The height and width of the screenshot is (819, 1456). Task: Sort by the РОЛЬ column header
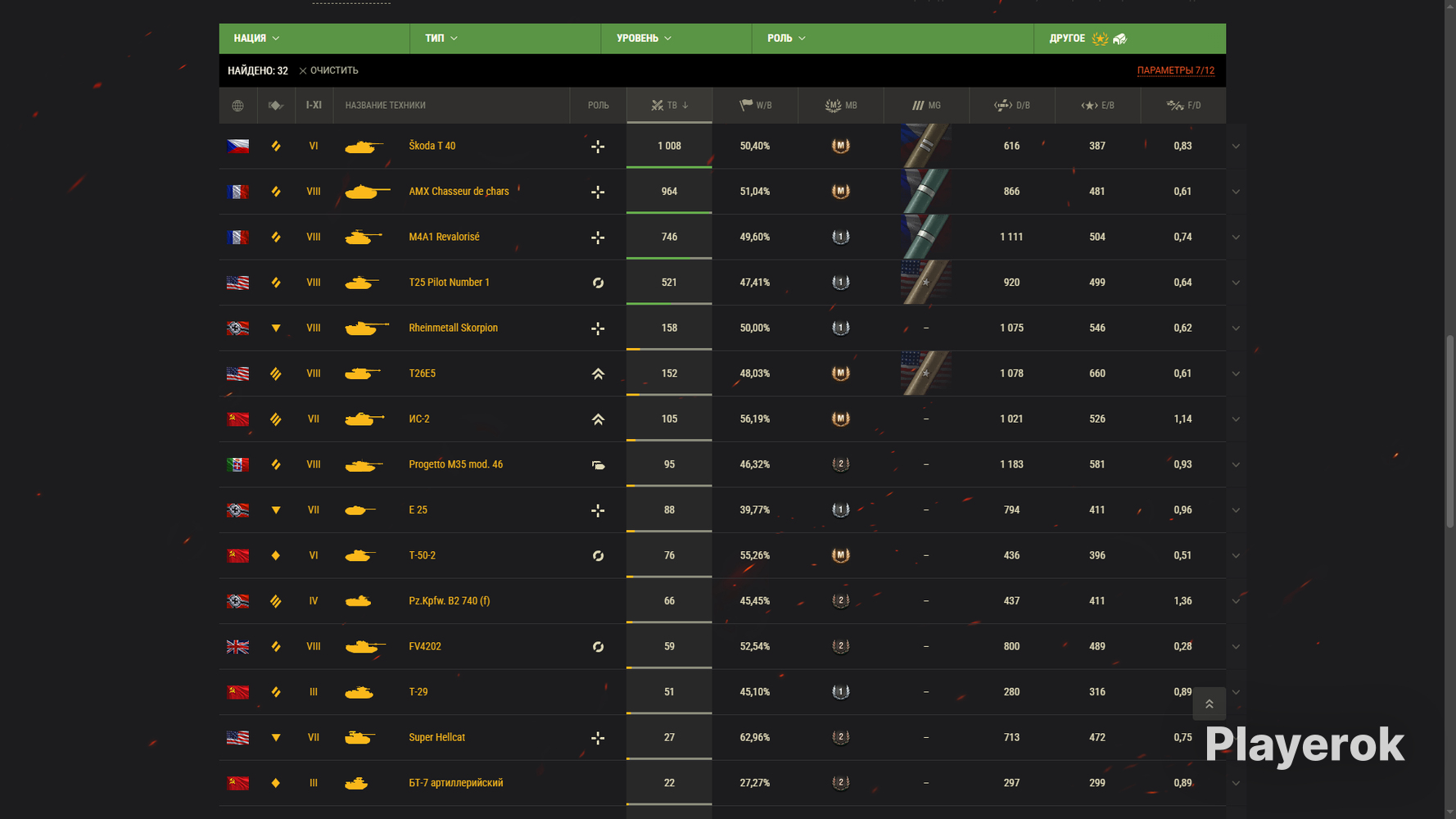point(599,106)
